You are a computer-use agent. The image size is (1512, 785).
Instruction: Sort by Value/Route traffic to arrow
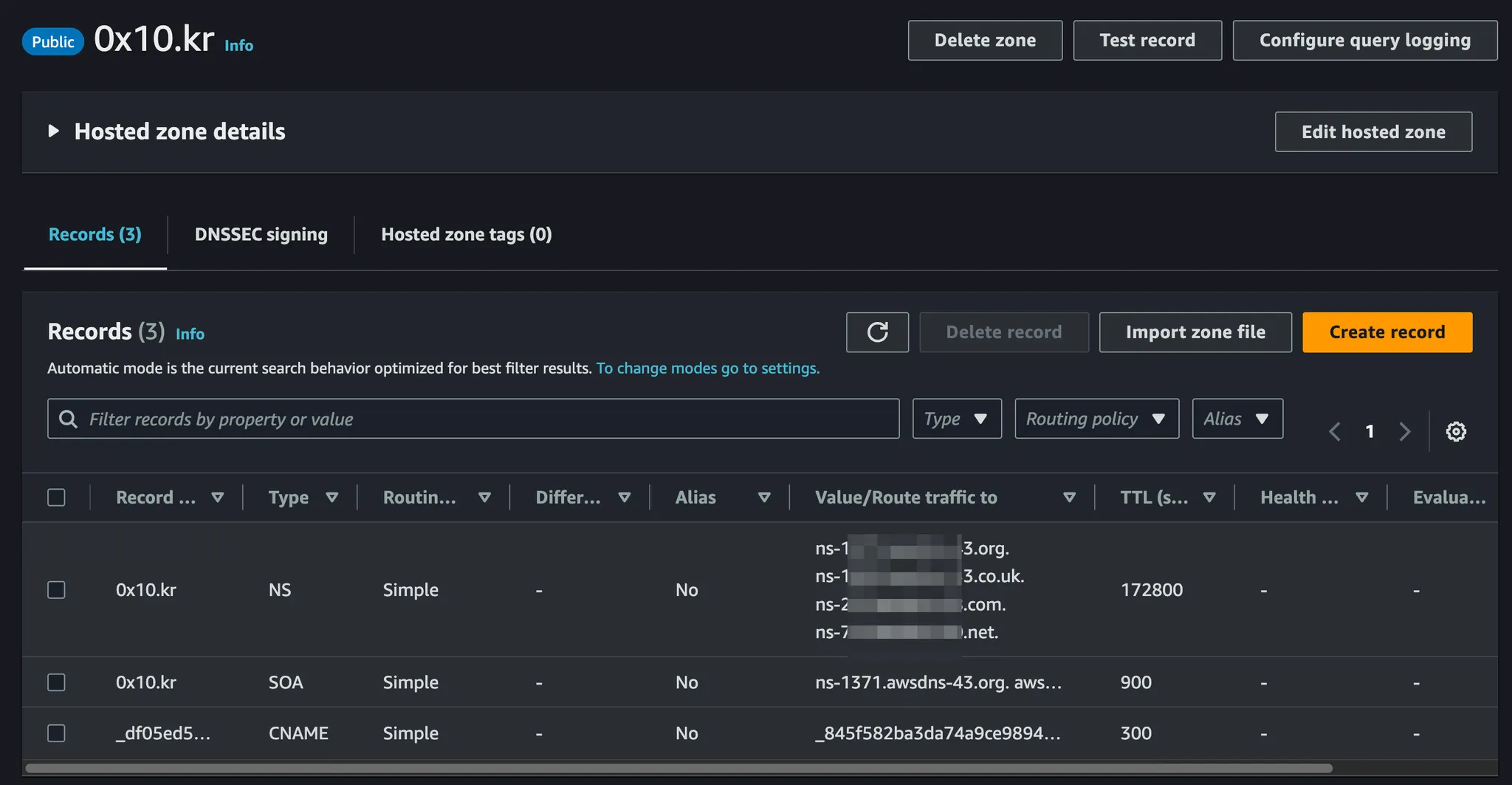click(1068, 498)
